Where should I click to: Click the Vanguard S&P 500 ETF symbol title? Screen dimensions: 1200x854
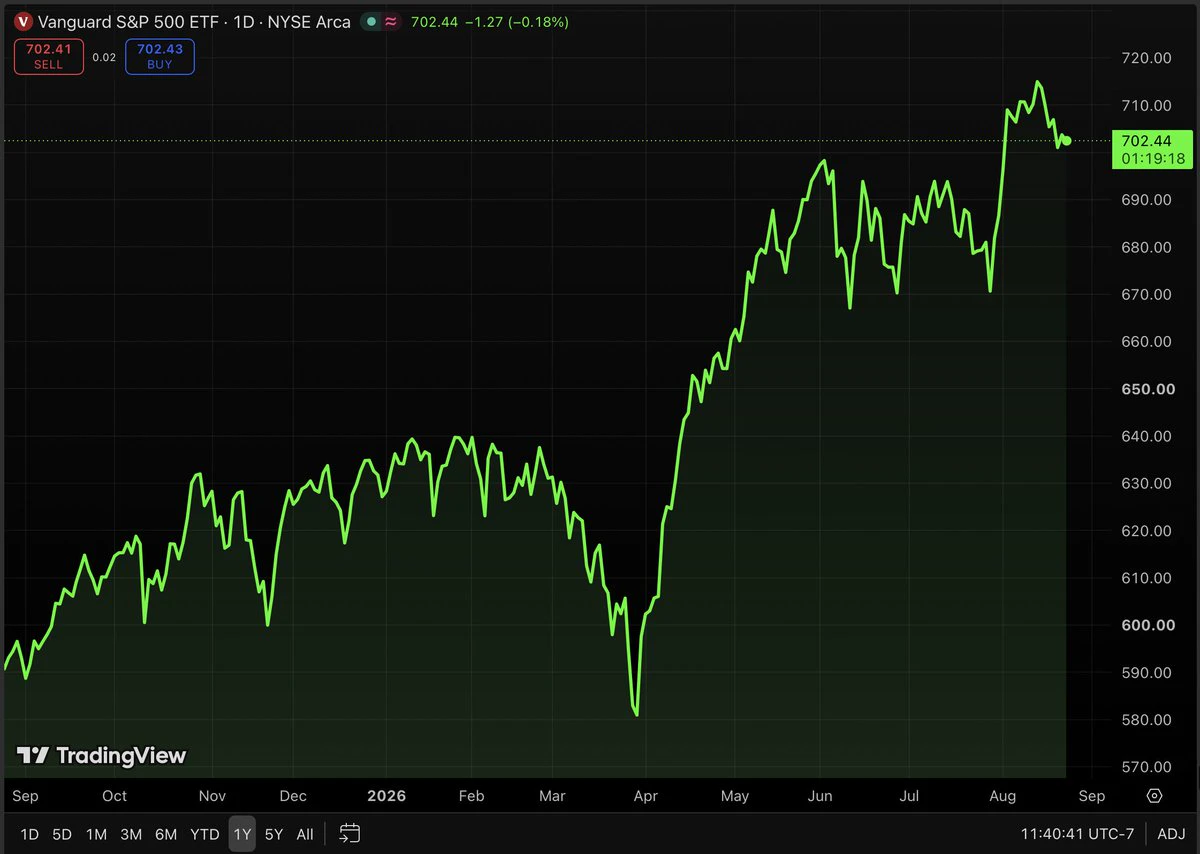(x=126, y=21)
